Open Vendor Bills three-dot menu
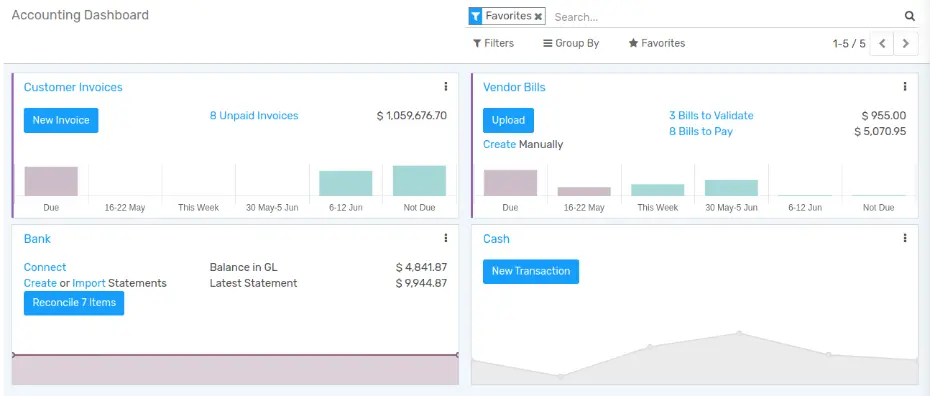Image resolution: width=930 pixels, height=396 pixels. pyautogui.click(x=904, y=87)
